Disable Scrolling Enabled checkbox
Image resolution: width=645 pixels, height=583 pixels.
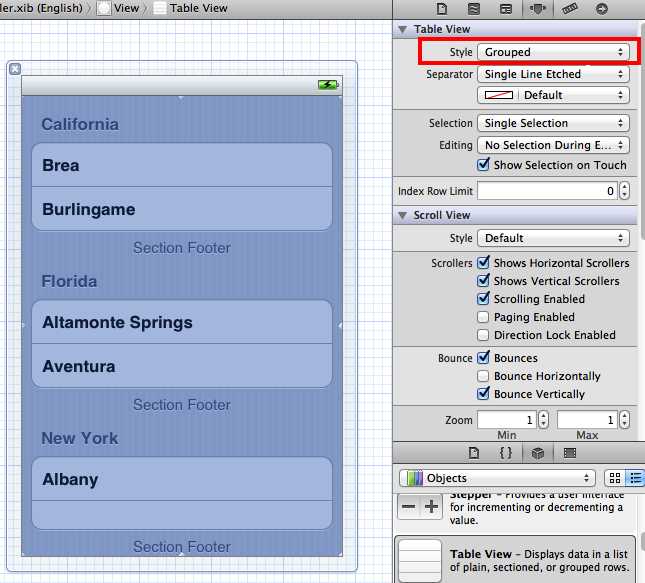[483, 299]
